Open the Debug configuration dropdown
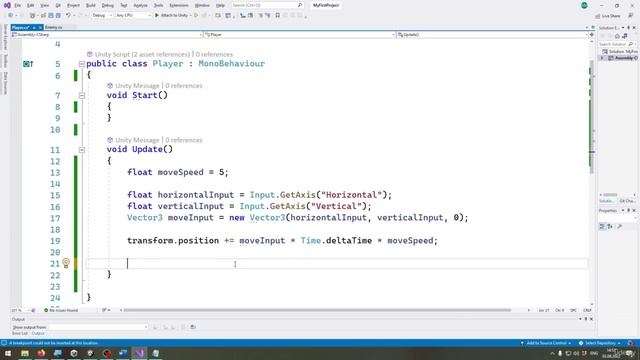 click(102, 16)
